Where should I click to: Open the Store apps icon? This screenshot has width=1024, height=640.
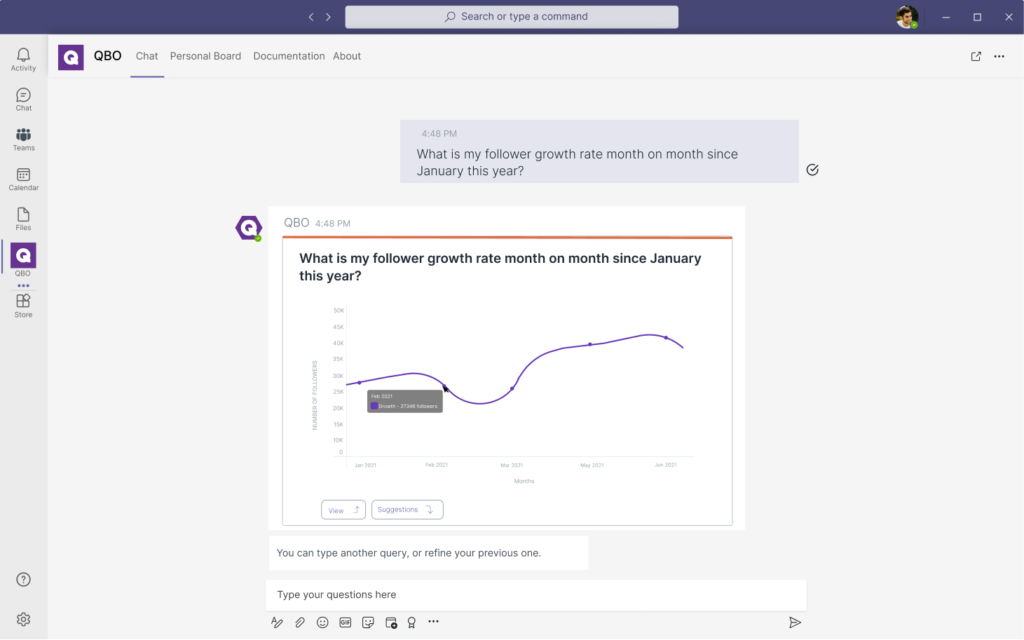click(x=23, y=305)
